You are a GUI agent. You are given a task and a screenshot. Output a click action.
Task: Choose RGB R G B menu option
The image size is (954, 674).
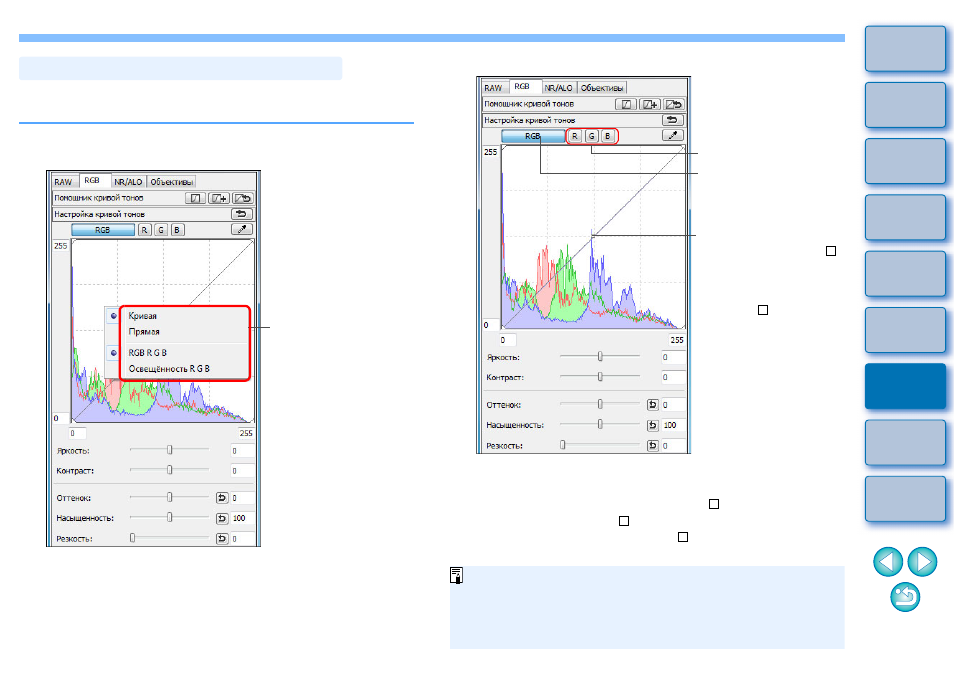(147, 353)
